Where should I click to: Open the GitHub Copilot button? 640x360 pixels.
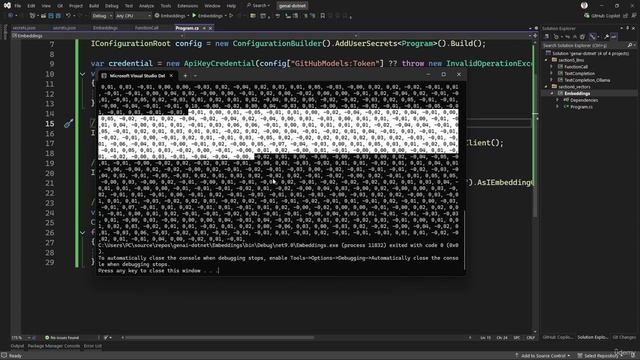pos(602,16)
